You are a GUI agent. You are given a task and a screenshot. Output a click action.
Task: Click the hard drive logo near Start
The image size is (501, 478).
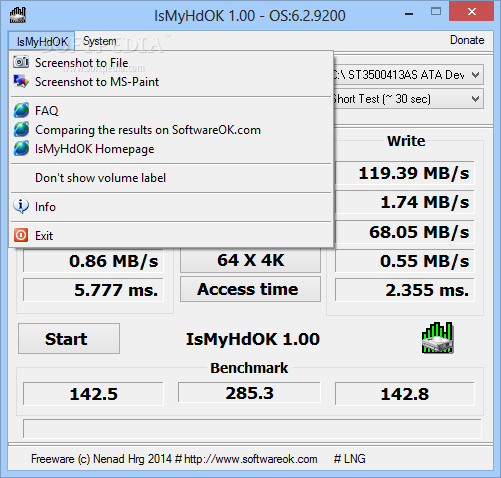click(437, 338)
